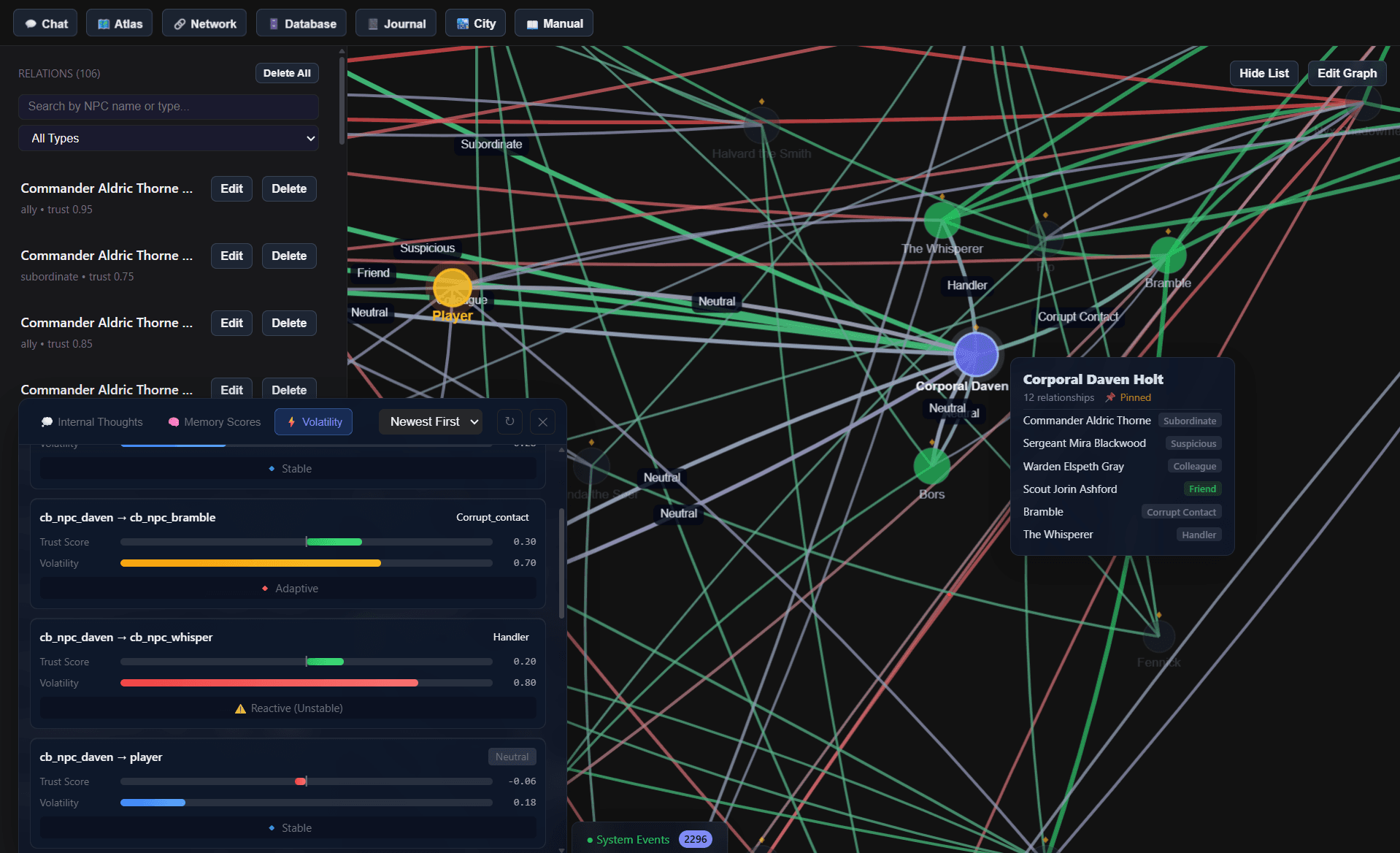Select the Corporal Daven Holt node
Image resolution: width=1400 pixels, height=853 pixels.
[x=976, y=354]
